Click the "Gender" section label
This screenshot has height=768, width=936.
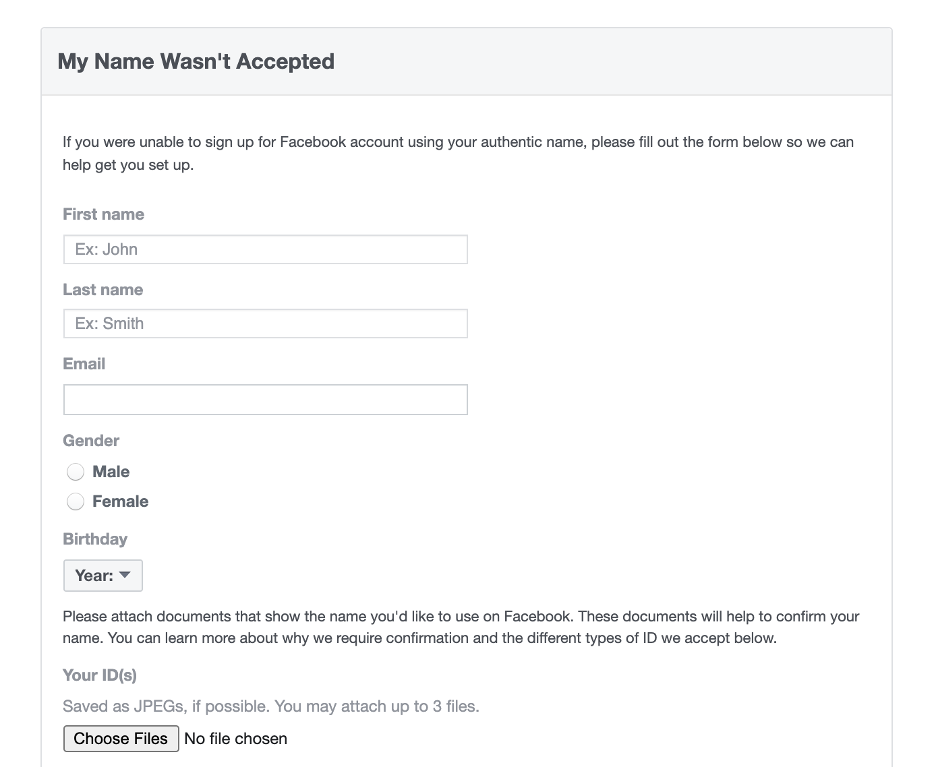coord(91,440)
